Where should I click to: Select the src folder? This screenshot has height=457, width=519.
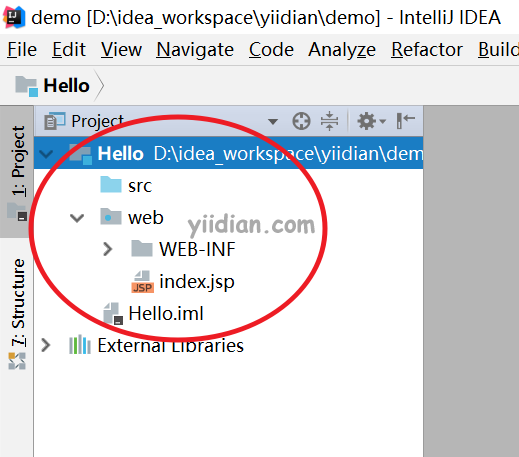click(126, 185)
